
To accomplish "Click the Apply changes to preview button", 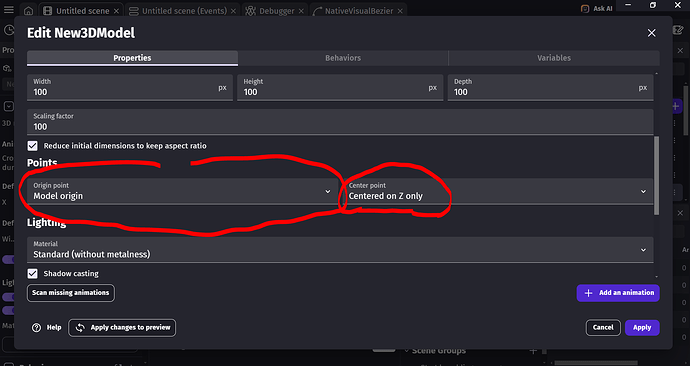I will (x=122, y=328).
